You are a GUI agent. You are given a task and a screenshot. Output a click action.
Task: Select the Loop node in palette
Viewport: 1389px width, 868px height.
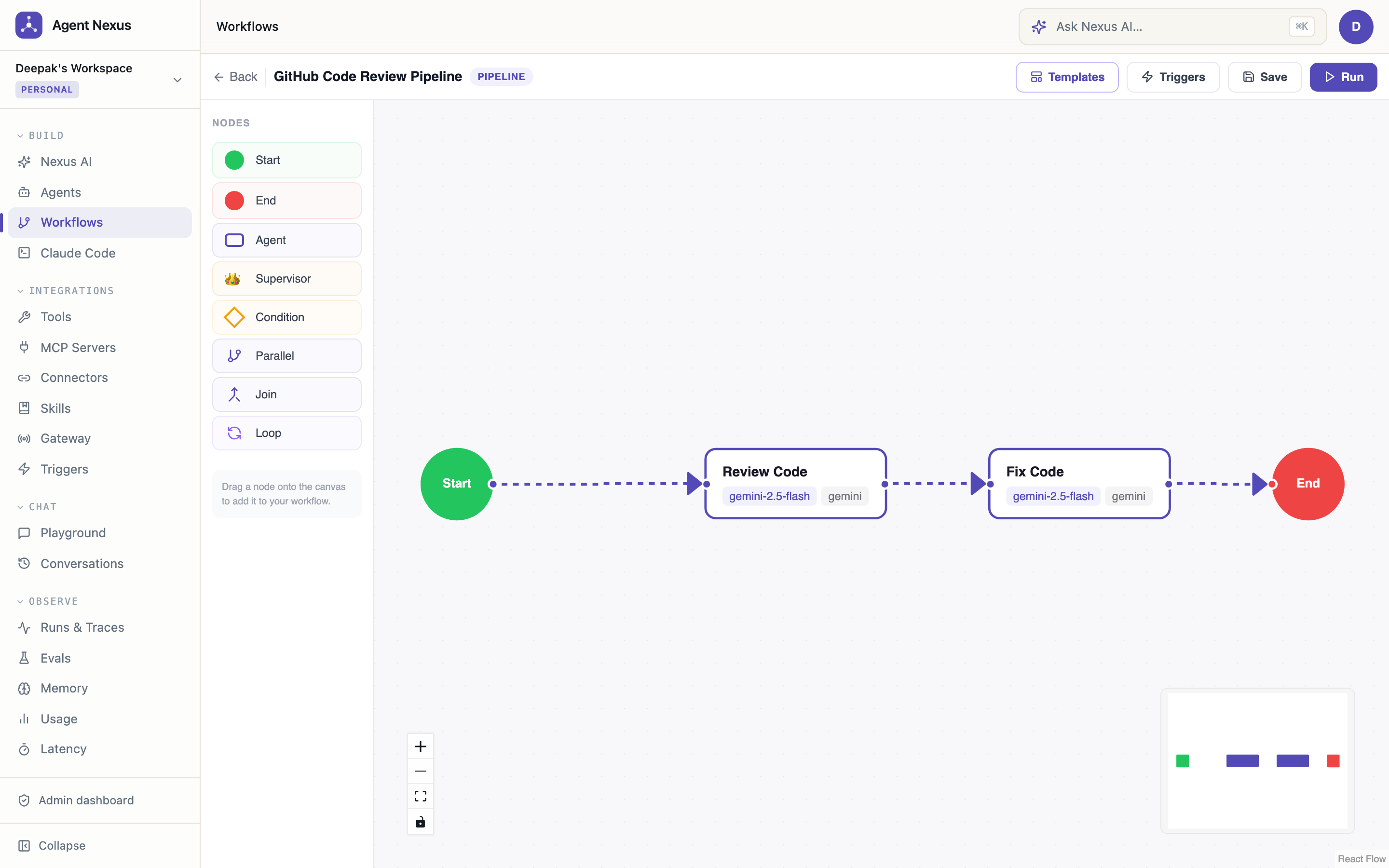(286, 433)
